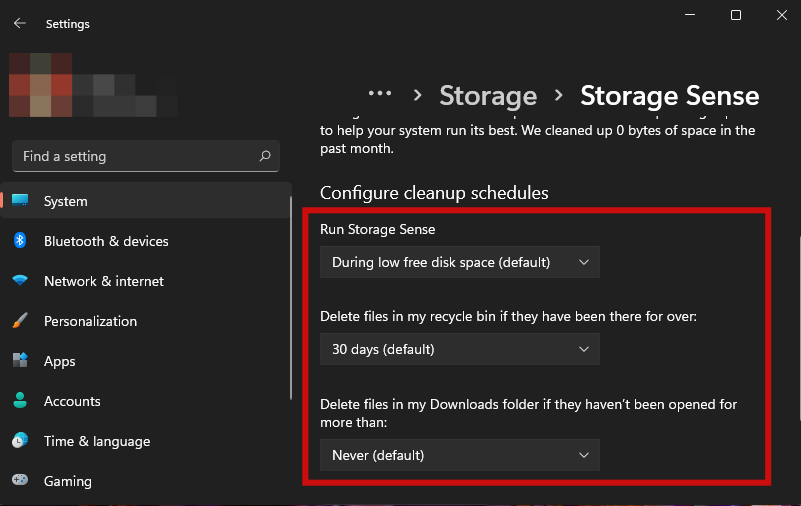This screenshot has width=801, height=506.
Task: Click the Time & language globe icon
Action: 20,441
